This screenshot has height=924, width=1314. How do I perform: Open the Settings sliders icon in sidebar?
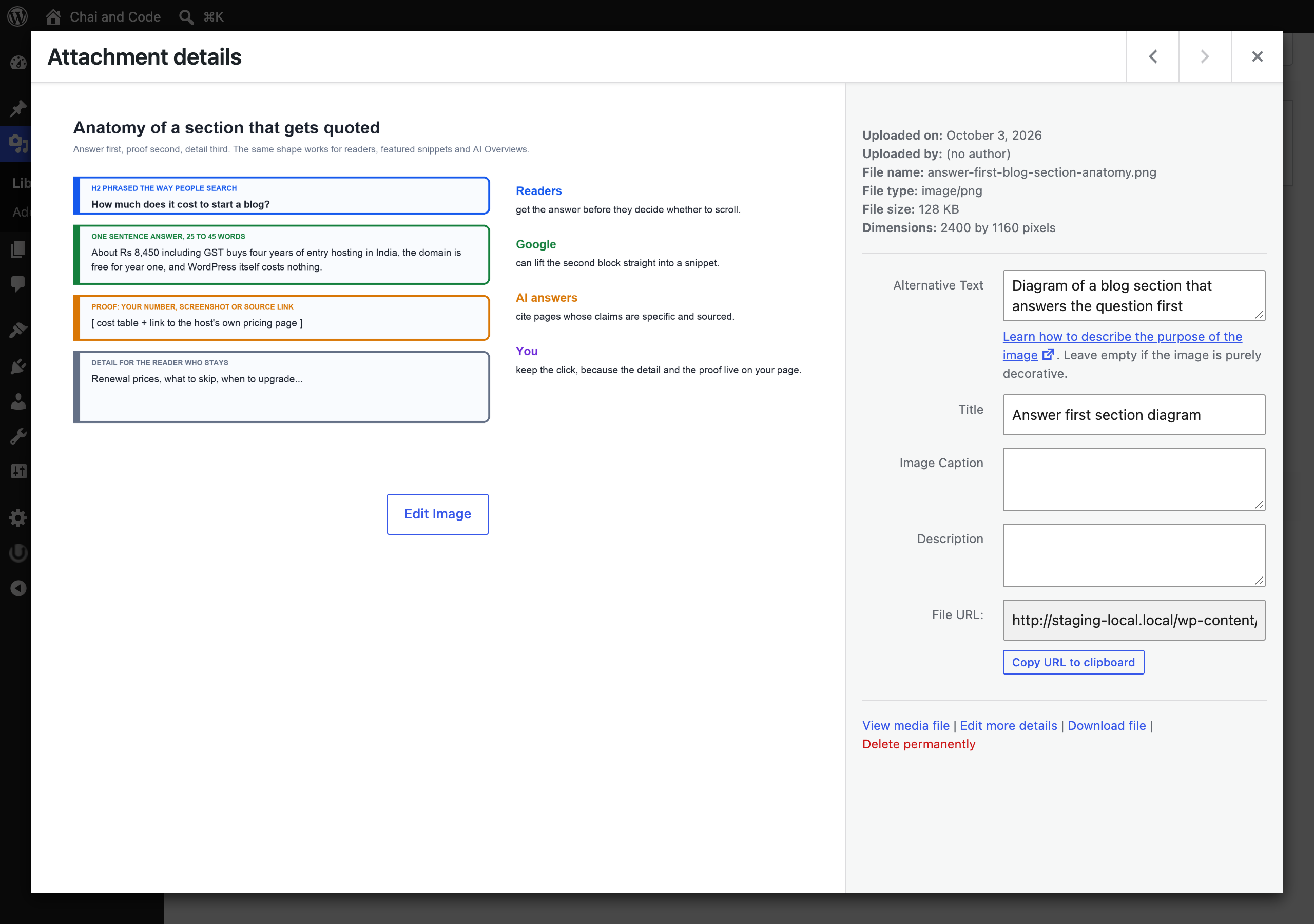coord(18,471)
